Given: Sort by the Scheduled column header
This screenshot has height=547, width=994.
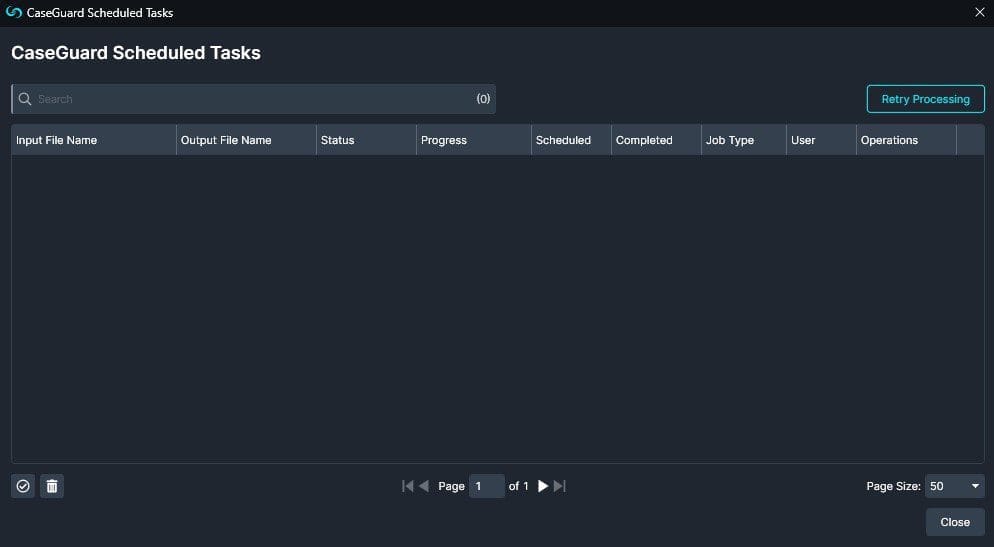Looking at the screenshot, I should tap(563, 140).
